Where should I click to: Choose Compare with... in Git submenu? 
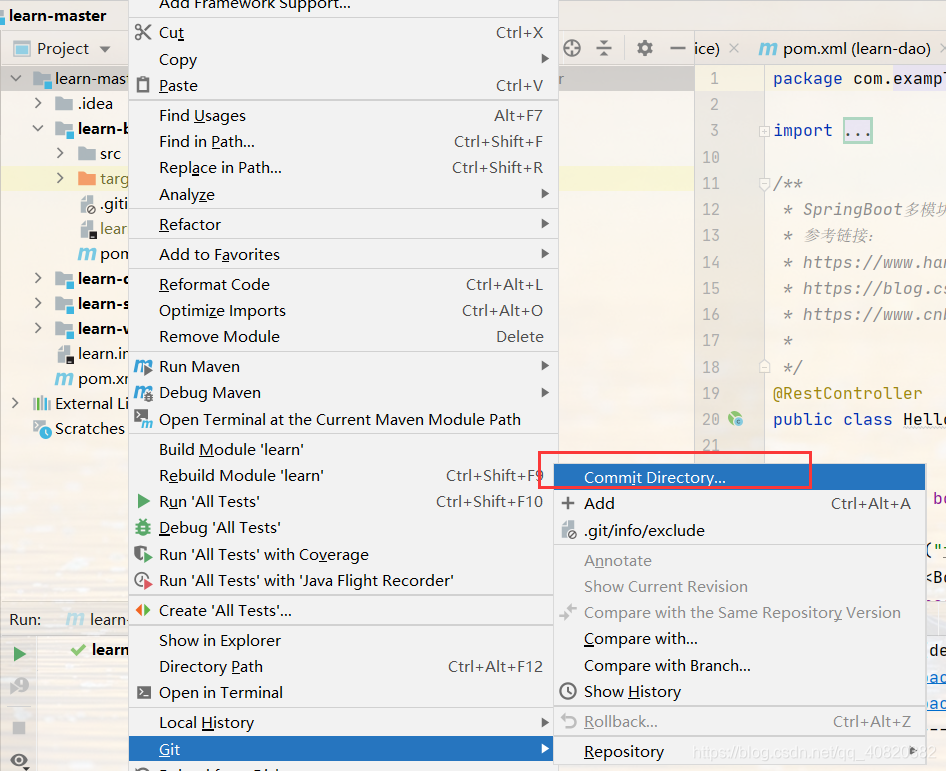click(739, 639)
